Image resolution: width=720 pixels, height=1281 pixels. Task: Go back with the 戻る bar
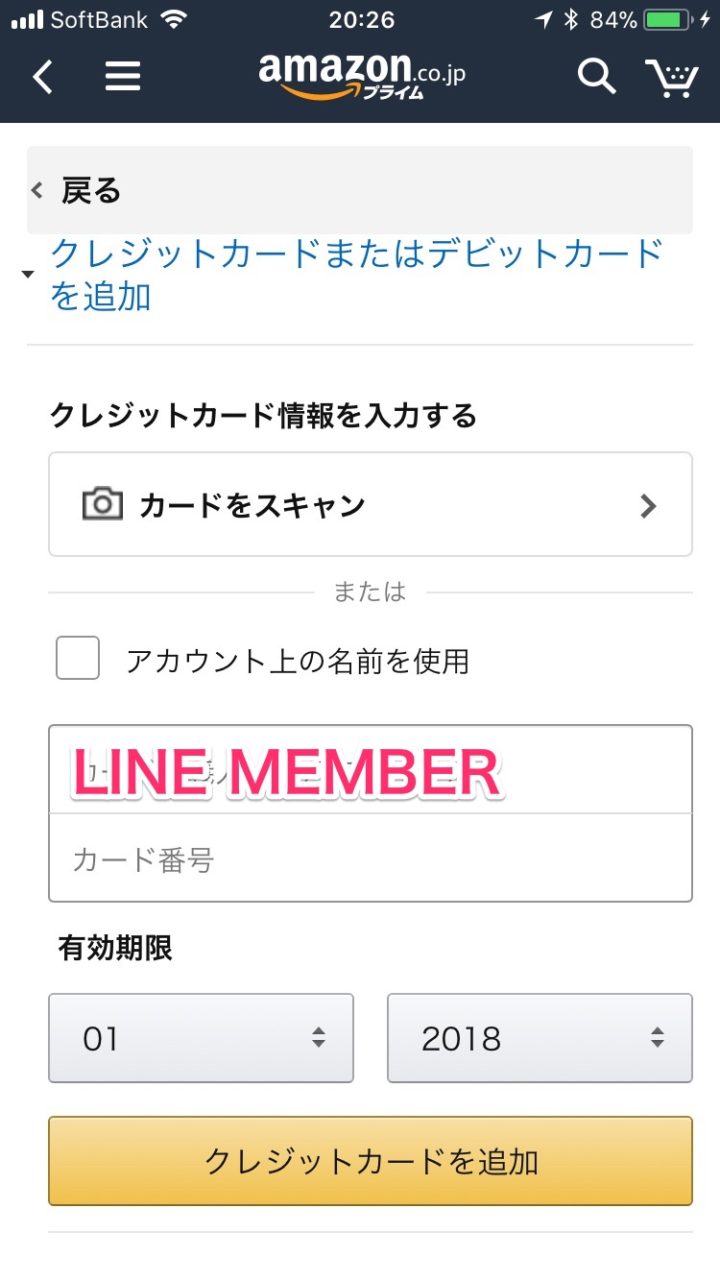(x=360, y=190)
